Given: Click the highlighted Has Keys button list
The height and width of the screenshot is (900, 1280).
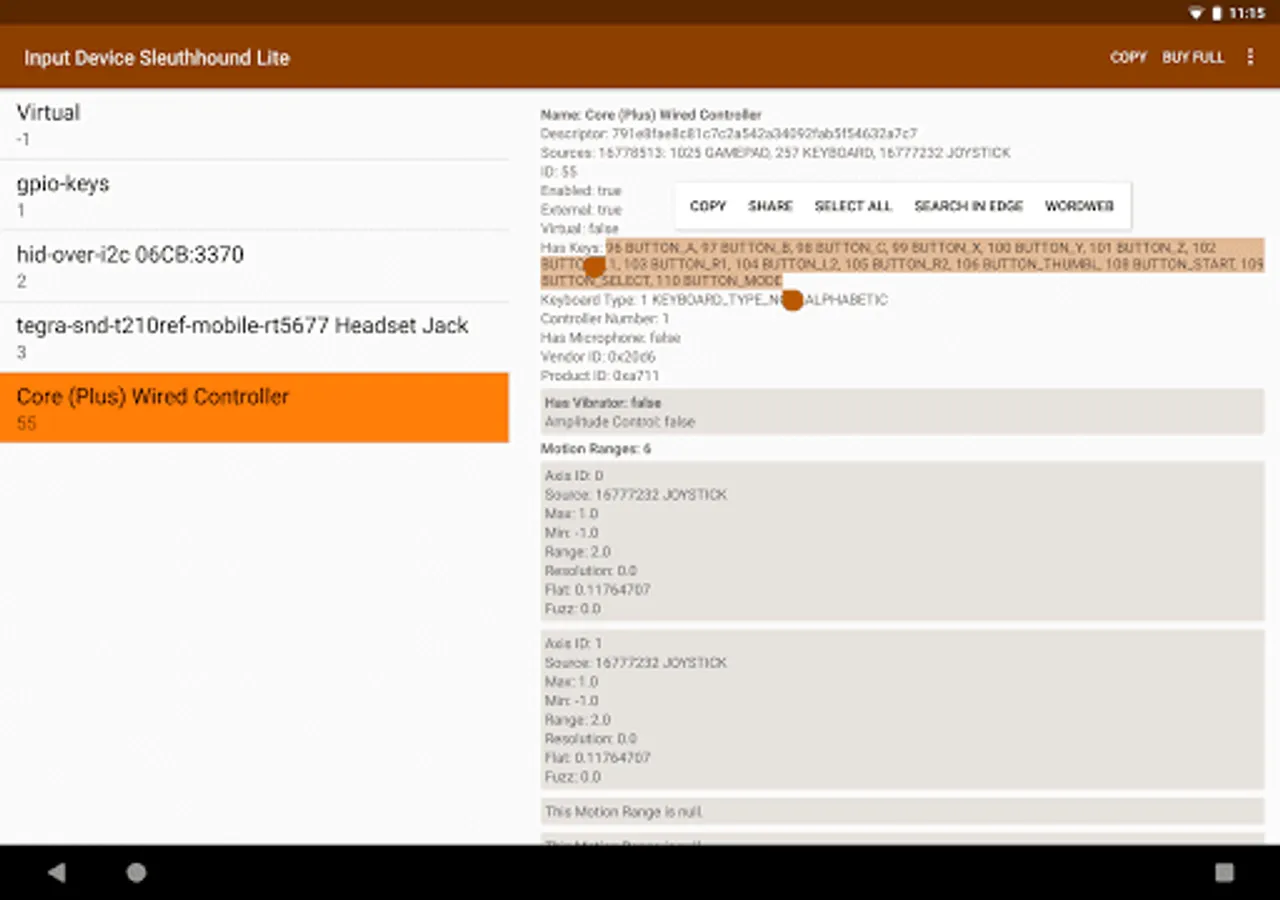Looking at the screenshot, I should 902,264.
